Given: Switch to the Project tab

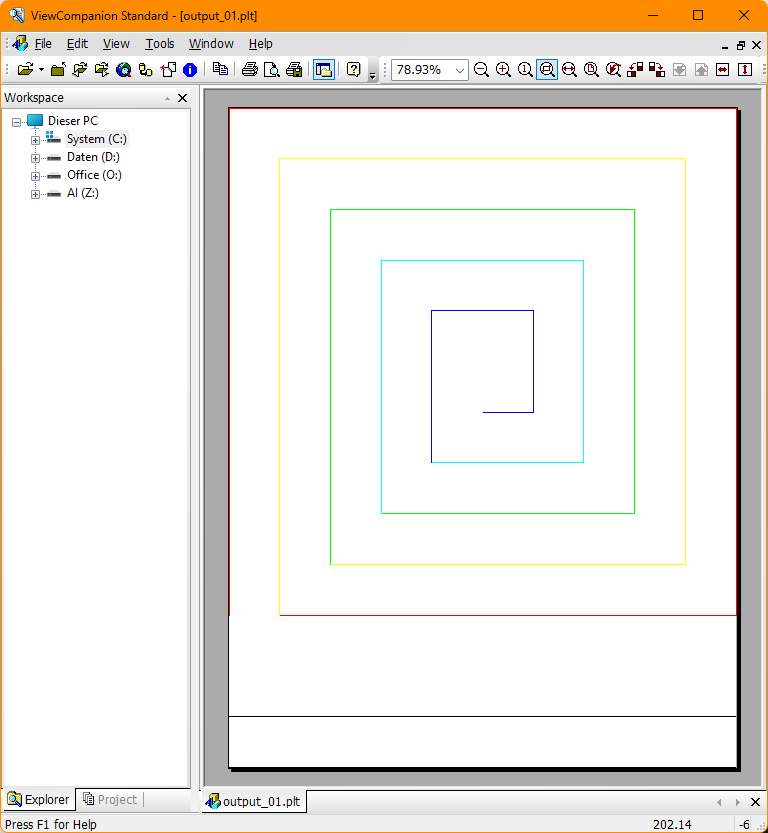Looking at the screenshot, I should coord(110,799).
